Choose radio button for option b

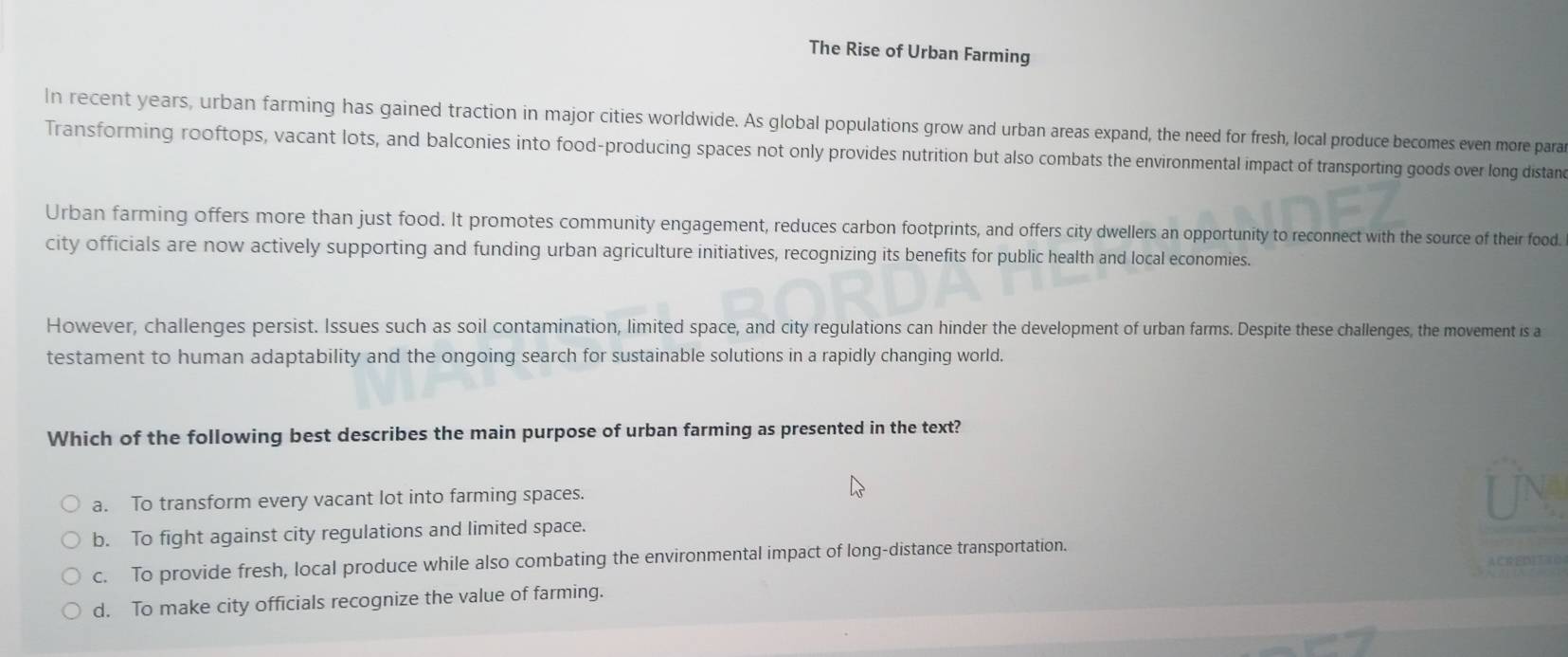71,539
